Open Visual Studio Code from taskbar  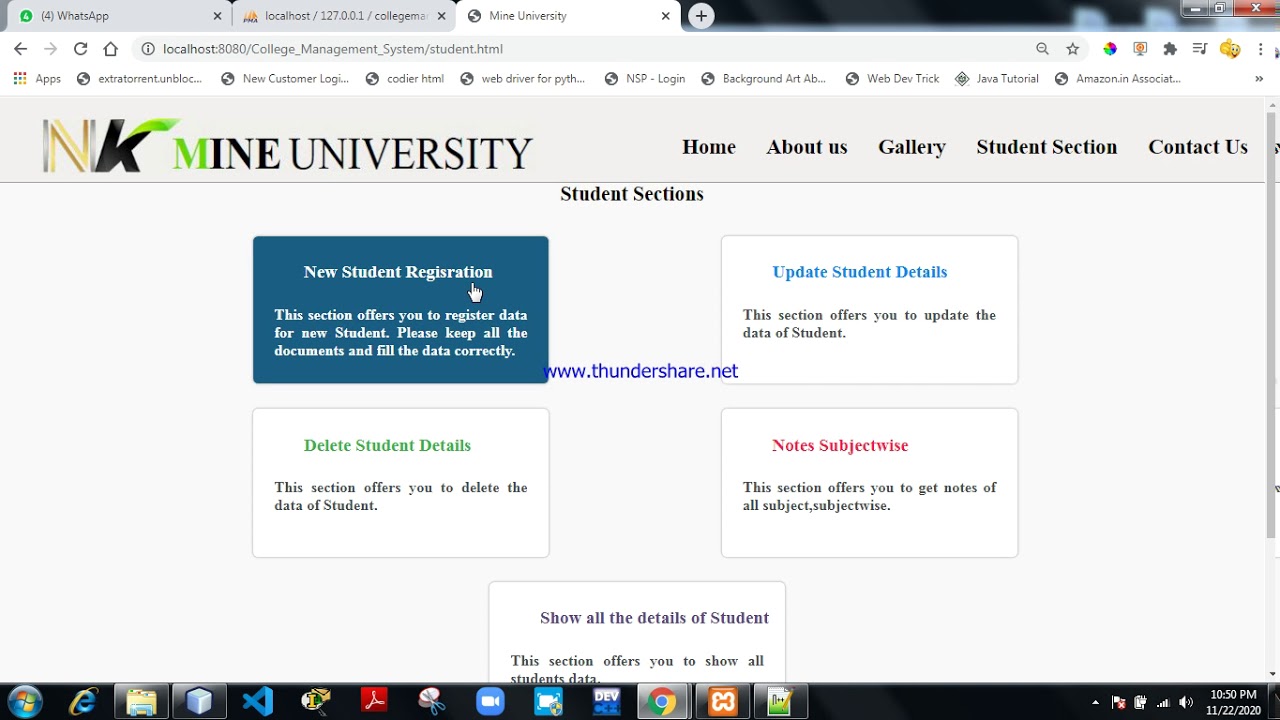[257, 701]
